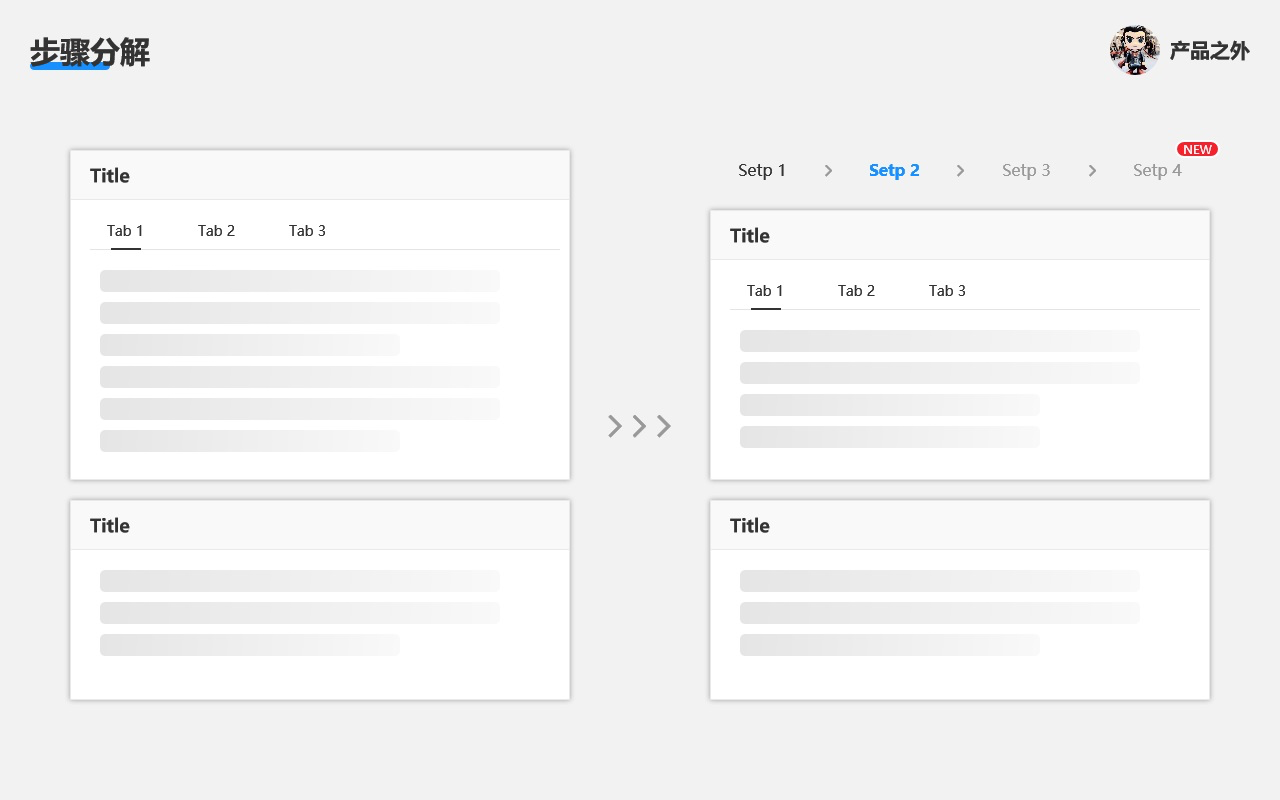This screenshot has width=1280, height=800.
Task: Select Tab 1 in the left-side card
Action: click(x=125, y=231)
